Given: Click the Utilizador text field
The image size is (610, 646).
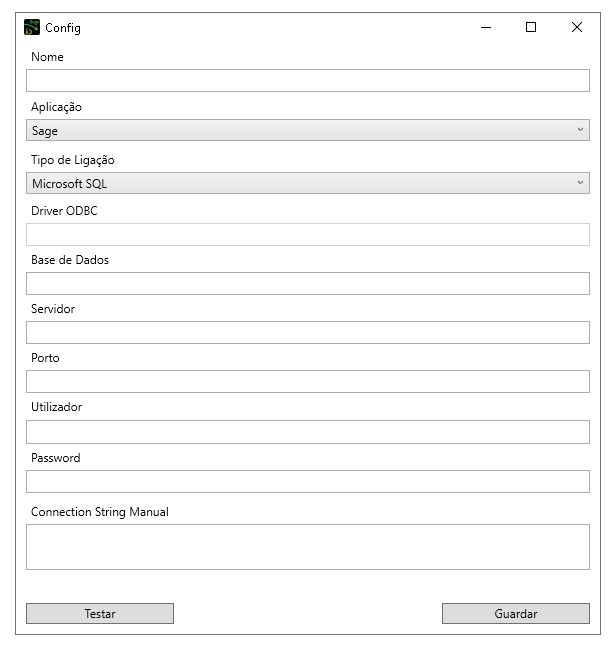Looking at the screenshot, I should (308, 432).
